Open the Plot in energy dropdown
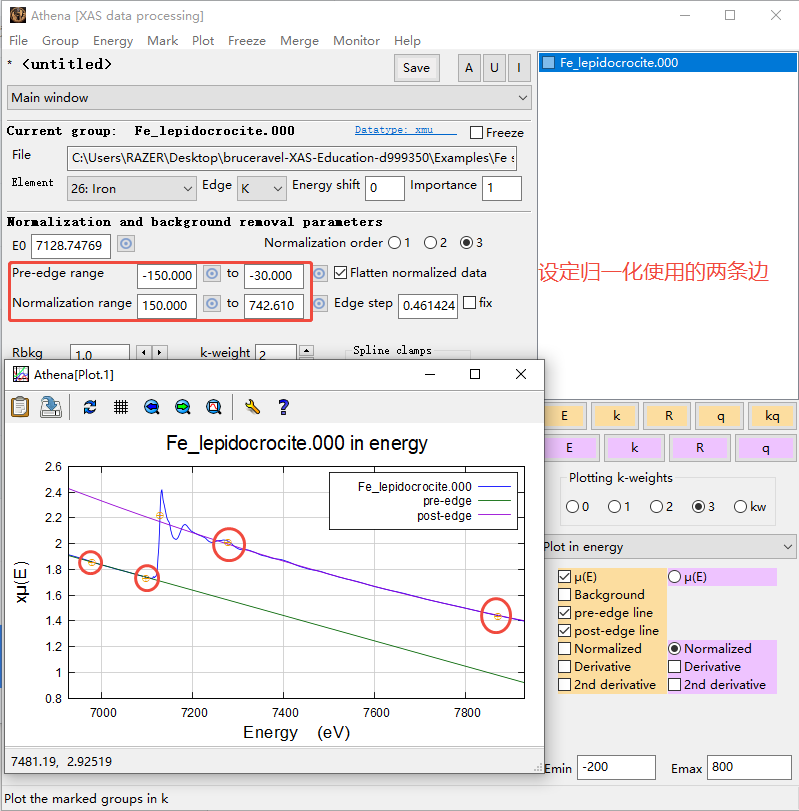This screenshot has height=811, width=799. coord(668,547)
